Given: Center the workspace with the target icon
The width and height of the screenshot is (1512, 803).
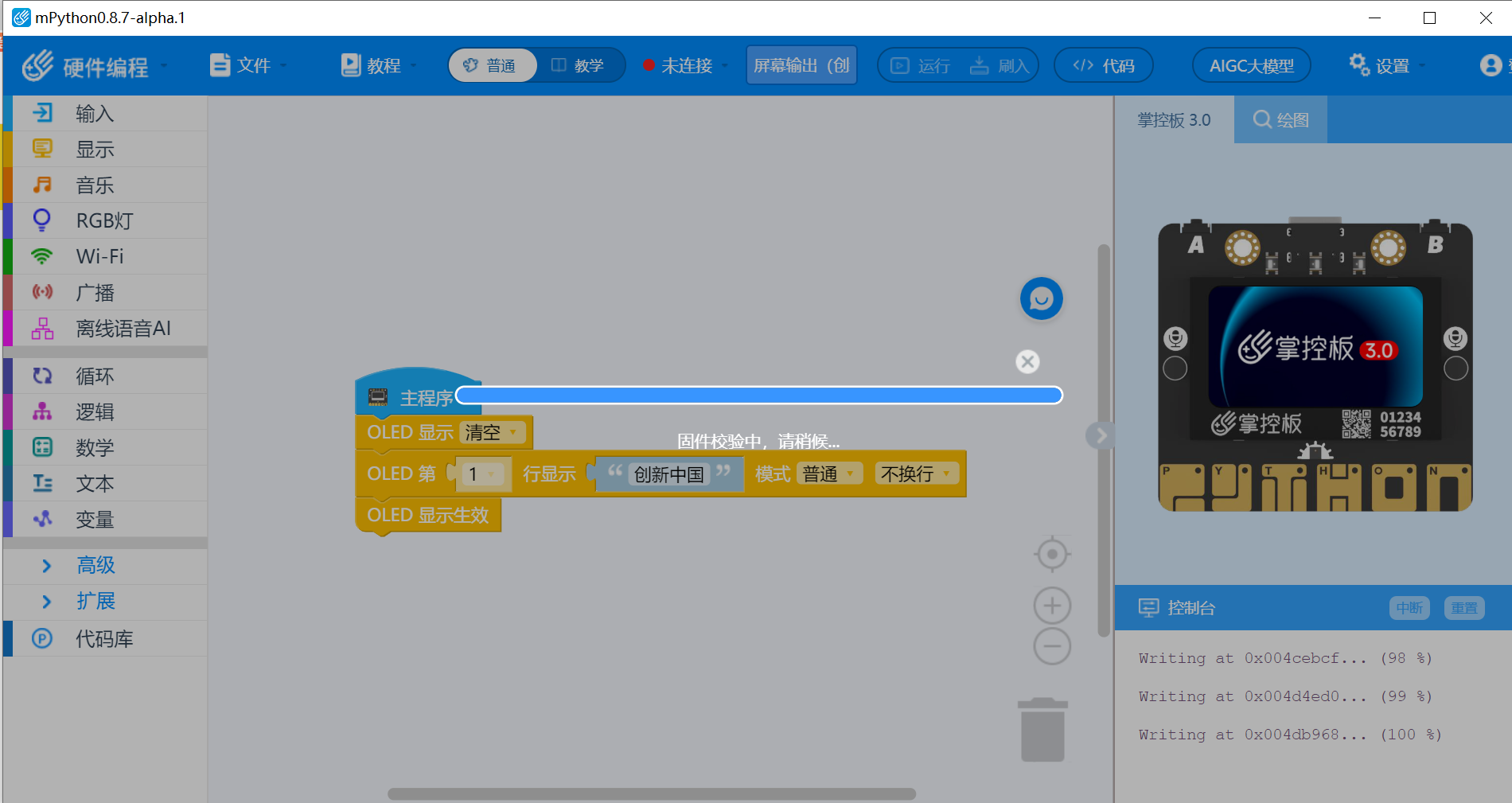Looking at the screenshot, I should (1052, 554).
